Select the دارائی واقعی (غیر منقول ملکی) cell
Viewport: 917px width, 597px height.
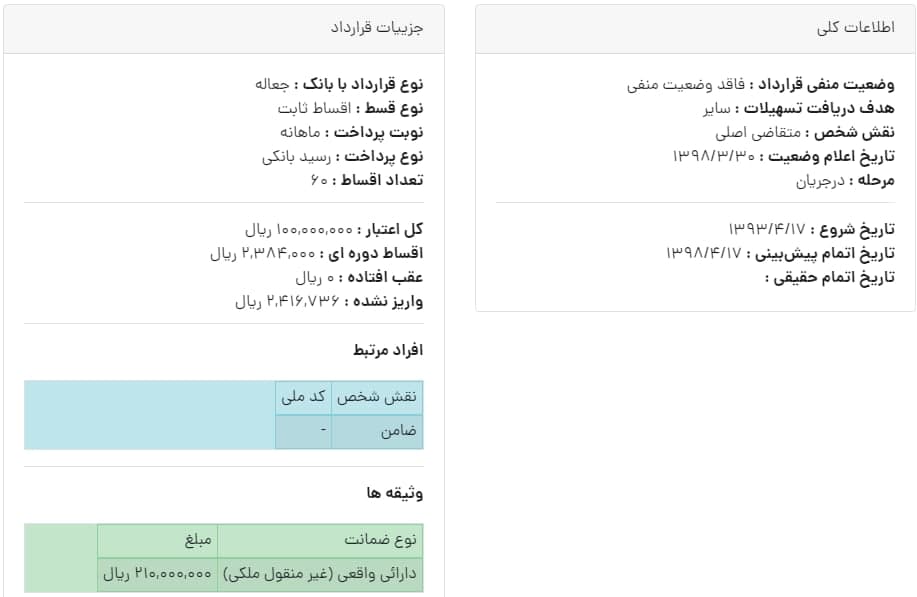[x=320, y=574]
